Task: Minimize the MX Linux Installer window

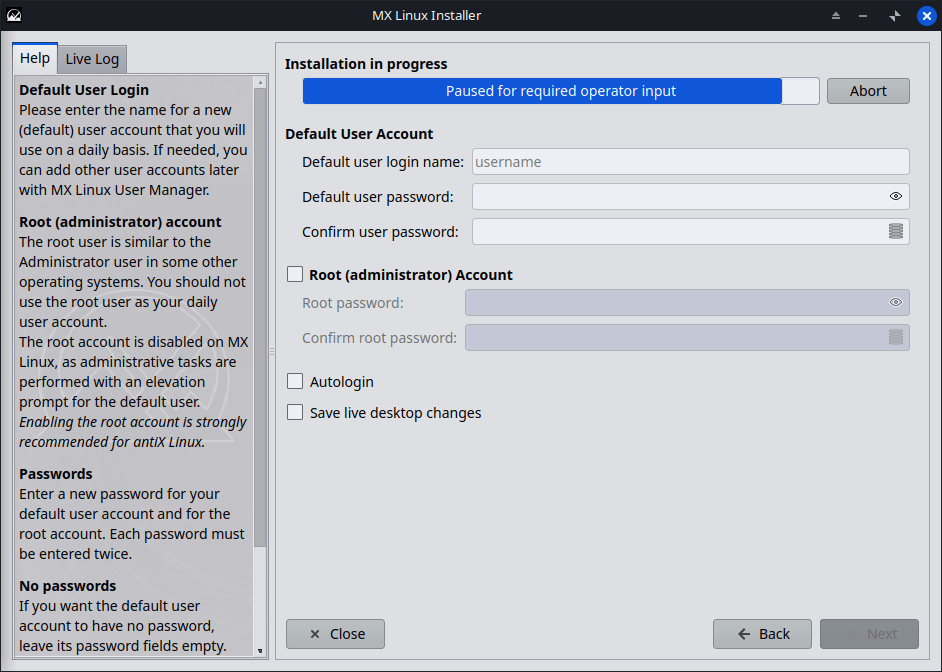Action: pyautogui.click(x=866, y=16)
